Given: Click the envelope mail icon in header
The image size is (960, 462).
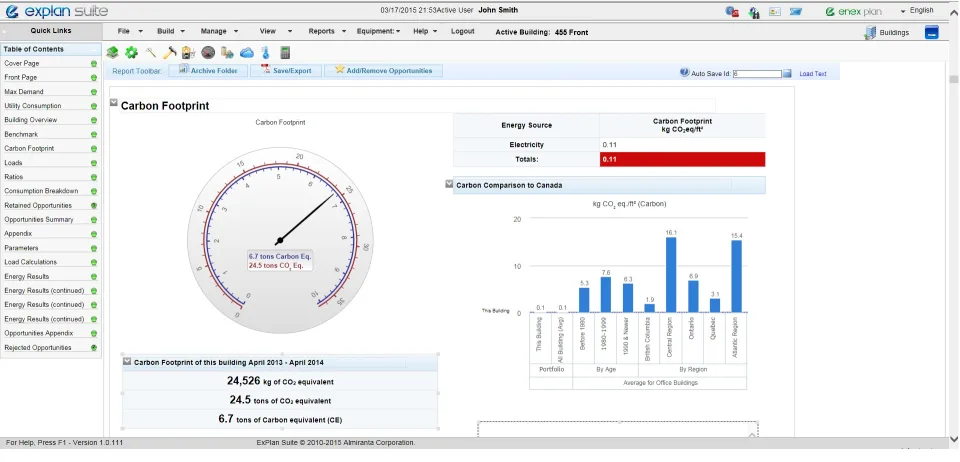Looking at the screenshot, I should 795,12.
